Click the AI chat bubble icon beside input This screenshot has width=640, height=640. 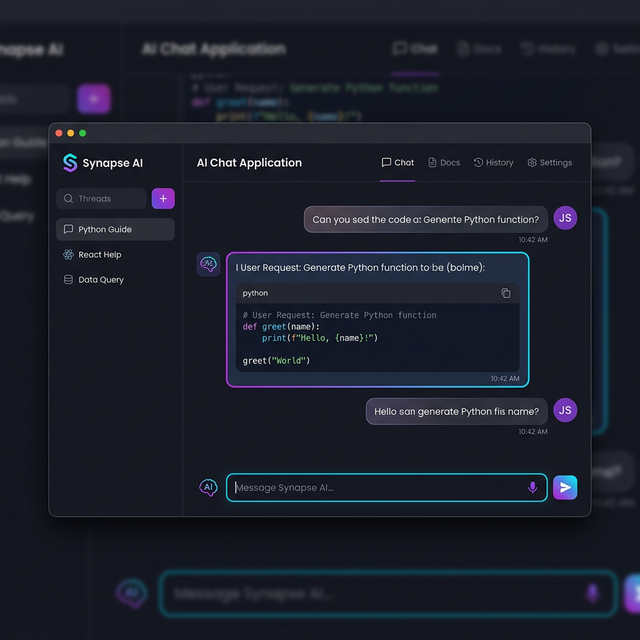coord(208,487)
